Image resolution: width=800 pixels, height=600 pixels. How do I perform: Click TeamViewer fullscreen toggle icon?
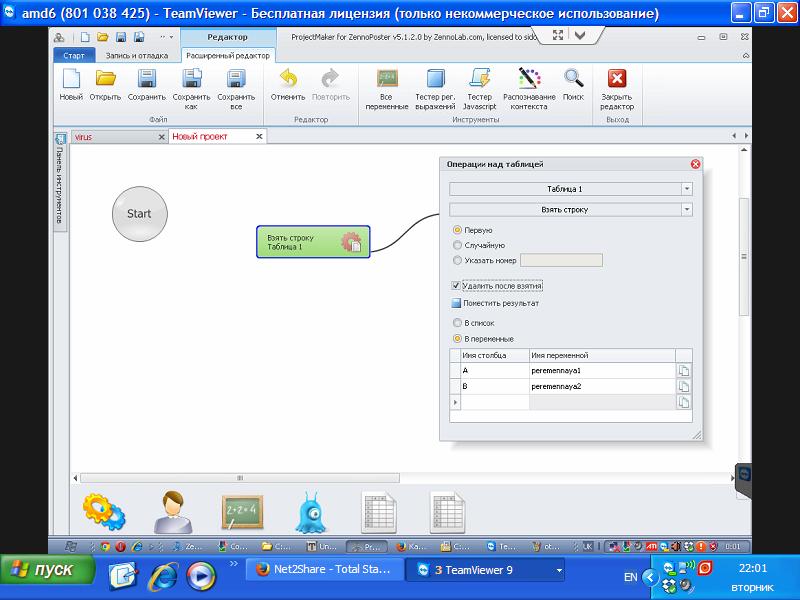click(558, 35)
